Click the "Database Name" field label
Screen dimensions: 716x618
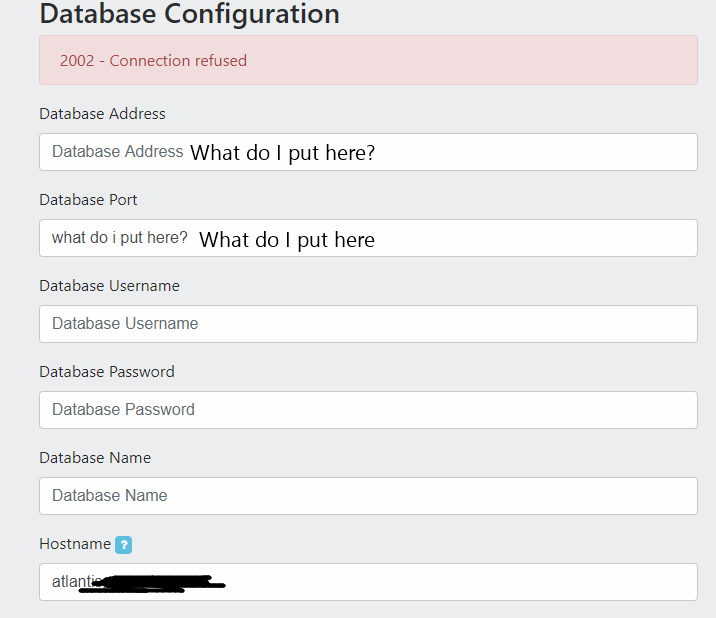[95, 458]
